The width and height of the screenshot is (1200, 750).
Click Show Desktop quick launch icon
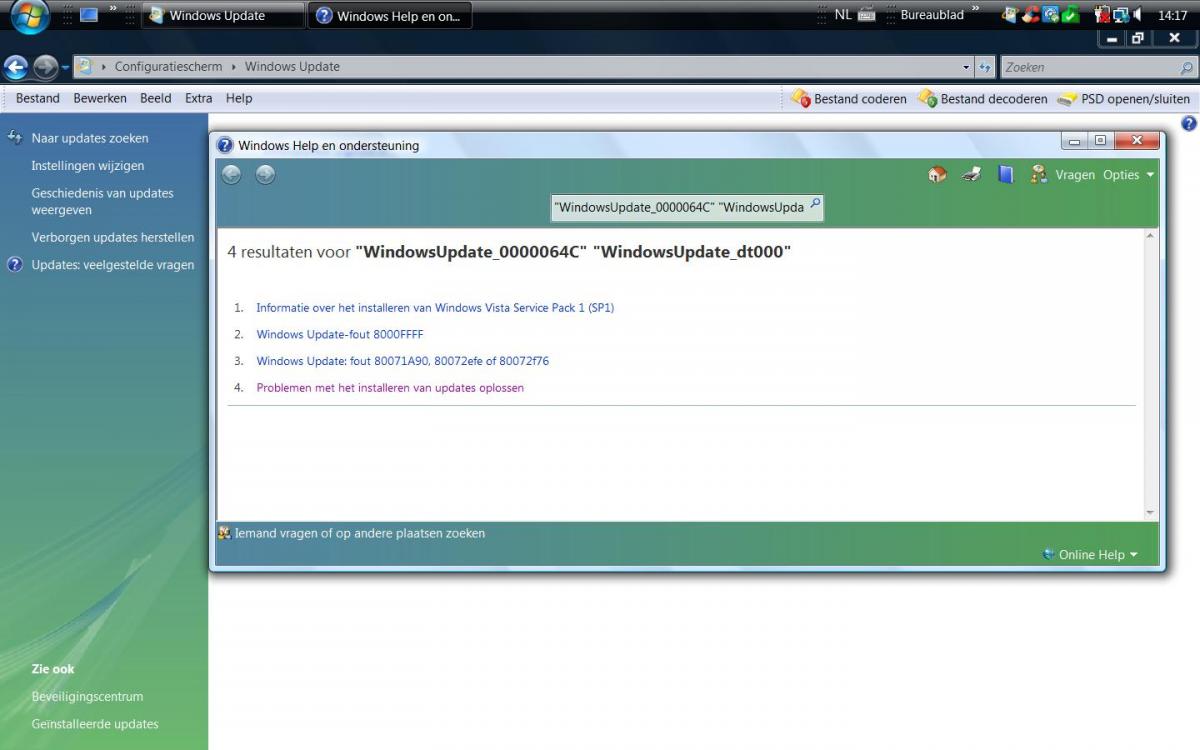[88, 15]
